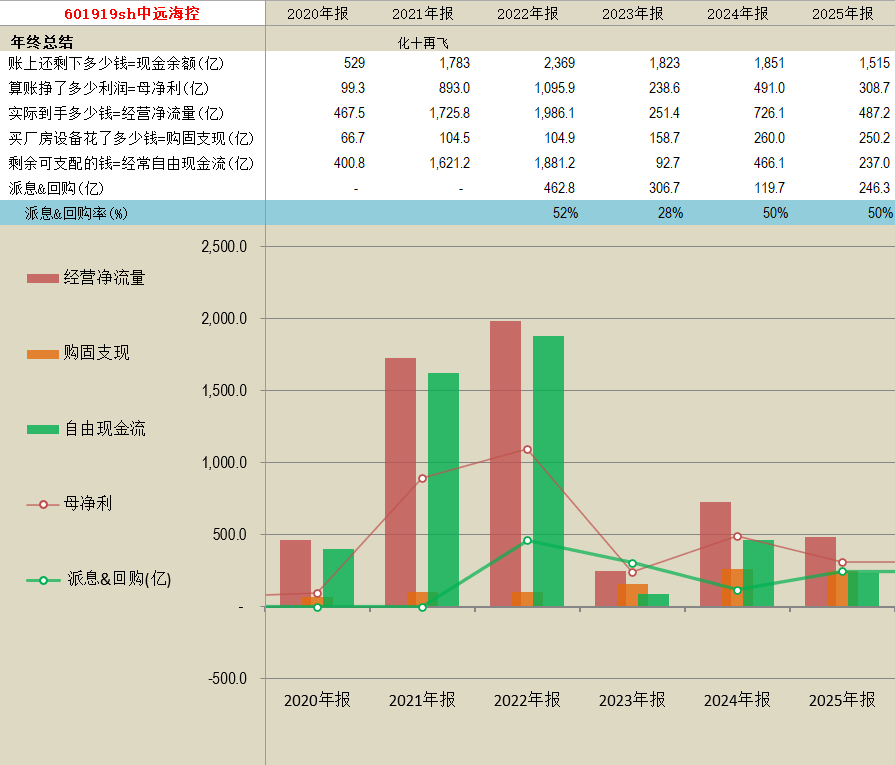The width and height of the screenshot is (895, 765).
Task: Select the cash balance value 2,369
Action: coord(559,63)
